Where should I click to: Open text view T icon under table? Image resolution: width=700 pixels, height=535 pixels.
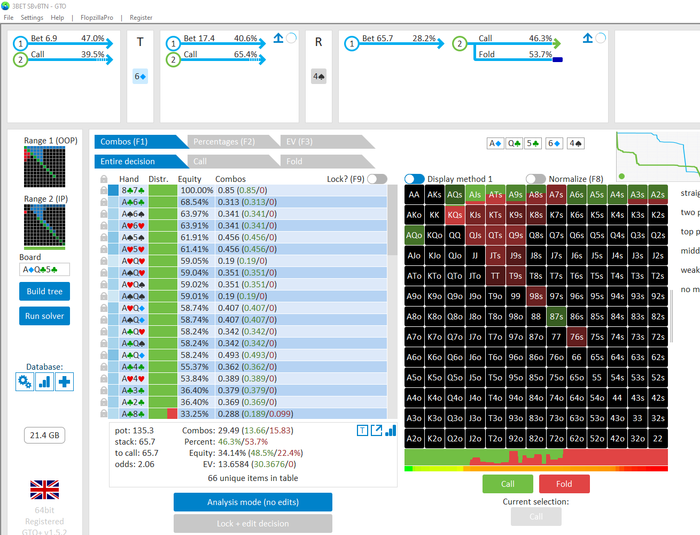tap(362, 431)
